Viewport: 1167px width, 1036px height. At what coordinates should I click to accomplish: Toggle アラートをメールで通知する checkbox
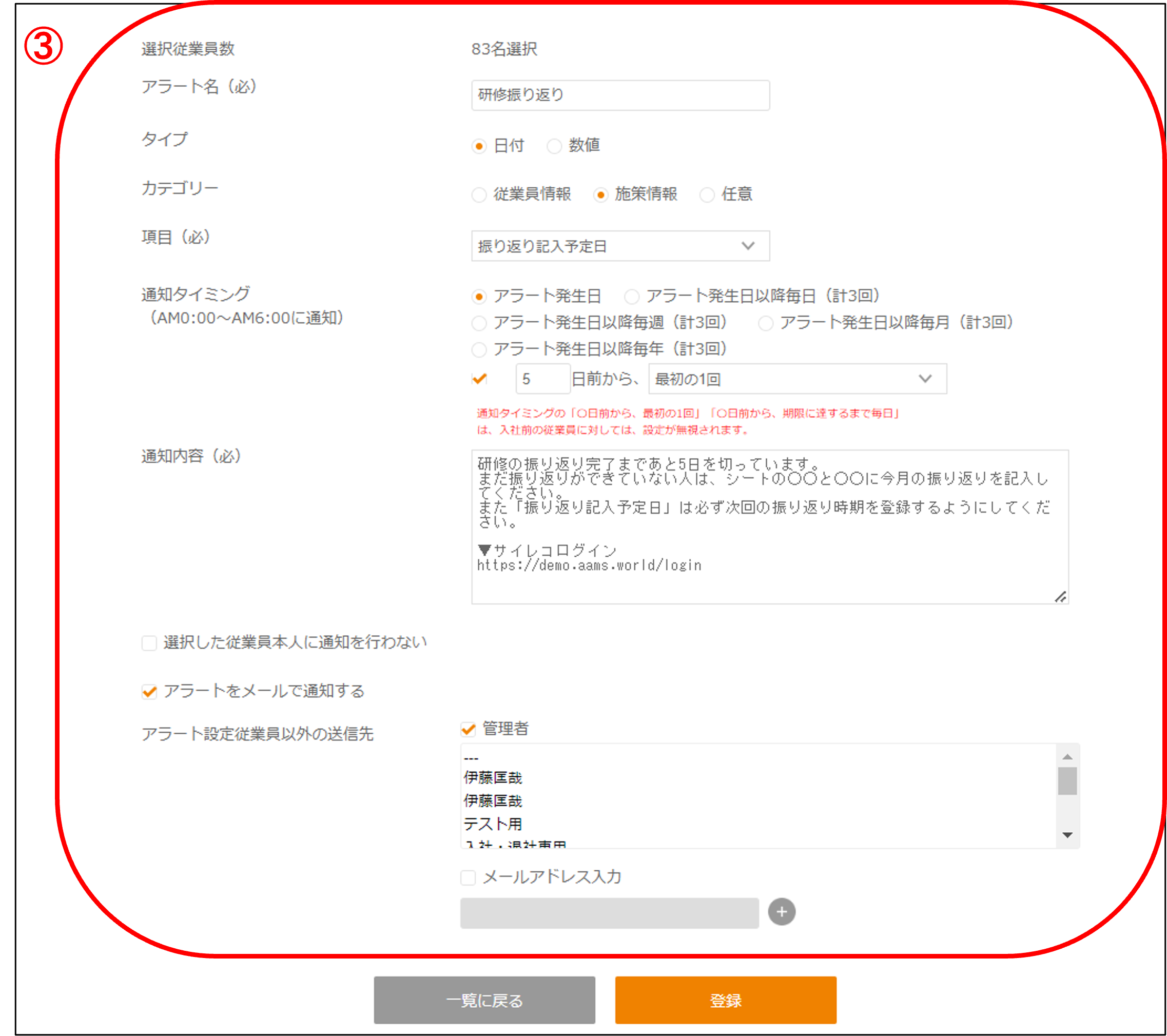(x=149, y=692)
